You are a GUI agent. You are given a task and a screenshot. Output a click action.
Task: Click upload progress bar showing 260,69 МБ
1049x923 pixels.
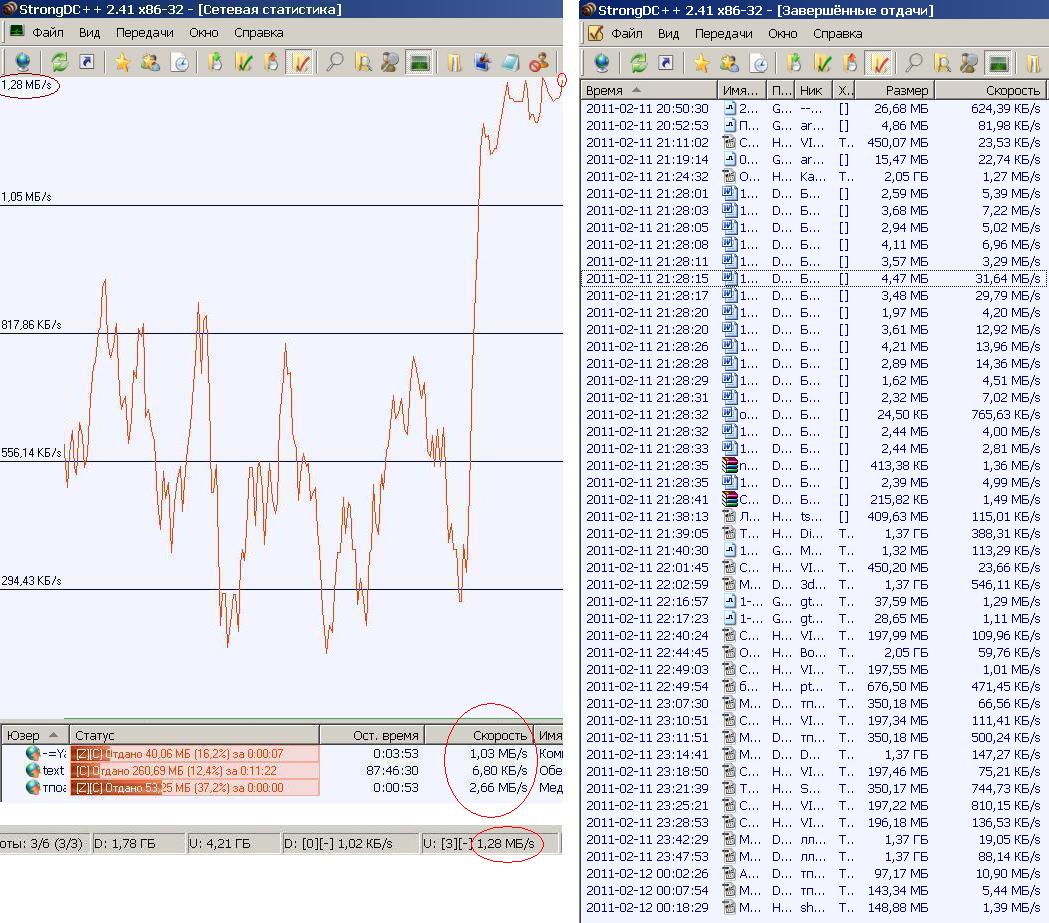click(x=195, y=771)
